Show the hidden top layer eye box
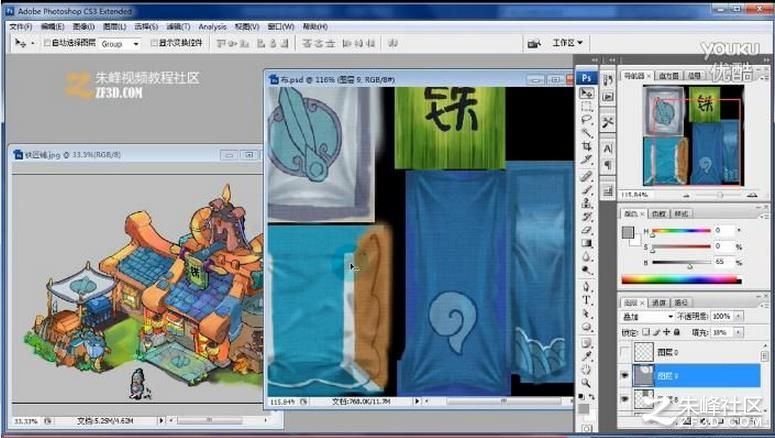The image size is (775, 438). coord(625,352)
